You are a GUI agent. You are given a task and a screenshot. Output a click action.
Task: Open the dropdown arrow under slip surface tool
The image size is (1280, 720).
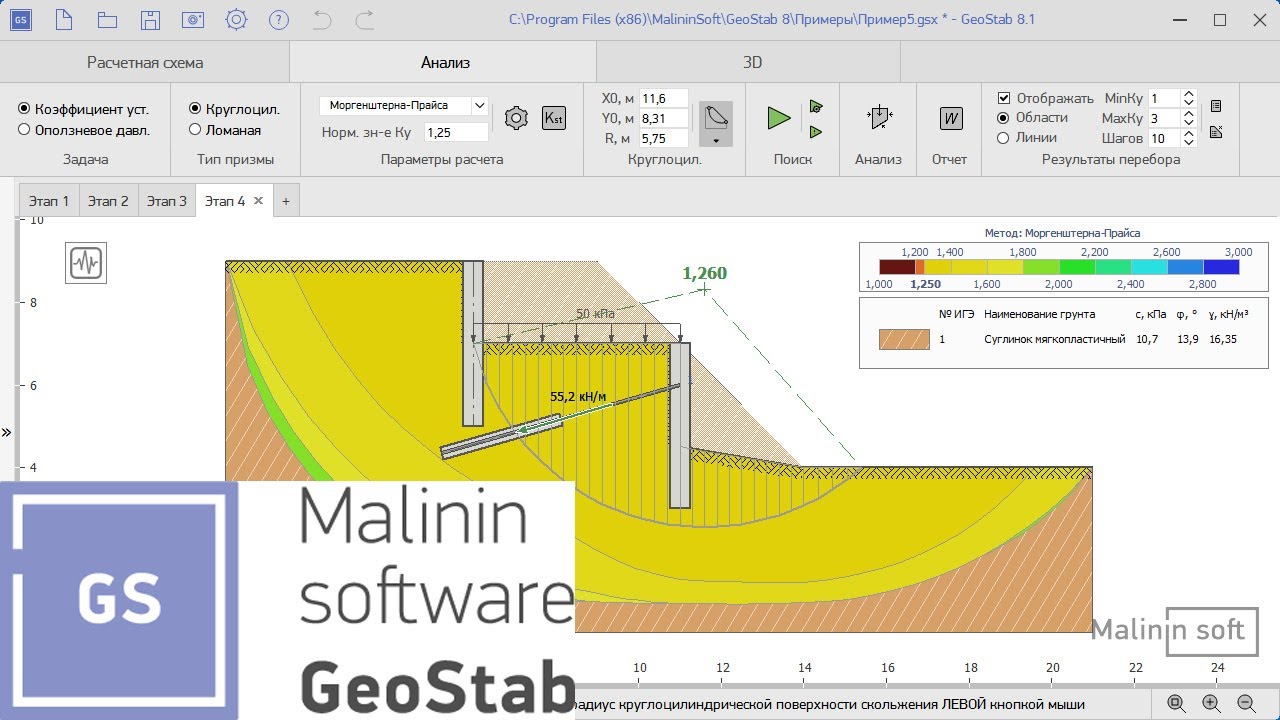tap(716, 141)
